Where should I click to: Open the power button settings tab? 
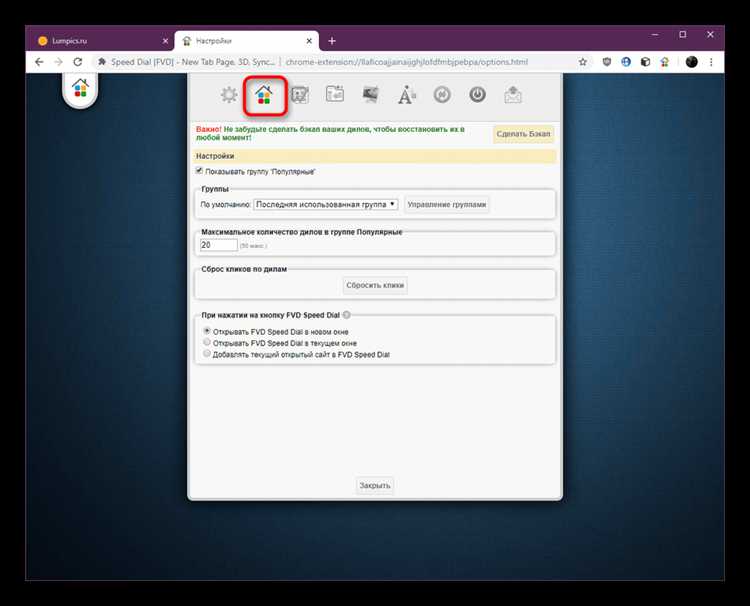477,95
